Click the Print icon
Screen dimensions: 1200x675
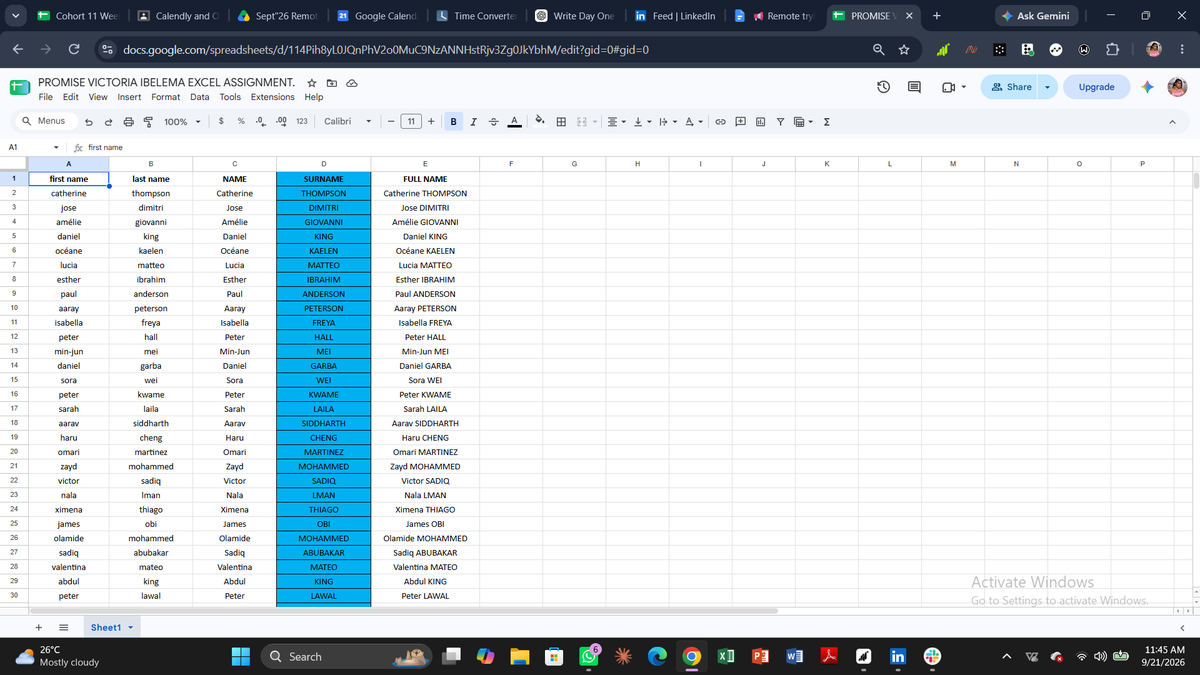130,121
